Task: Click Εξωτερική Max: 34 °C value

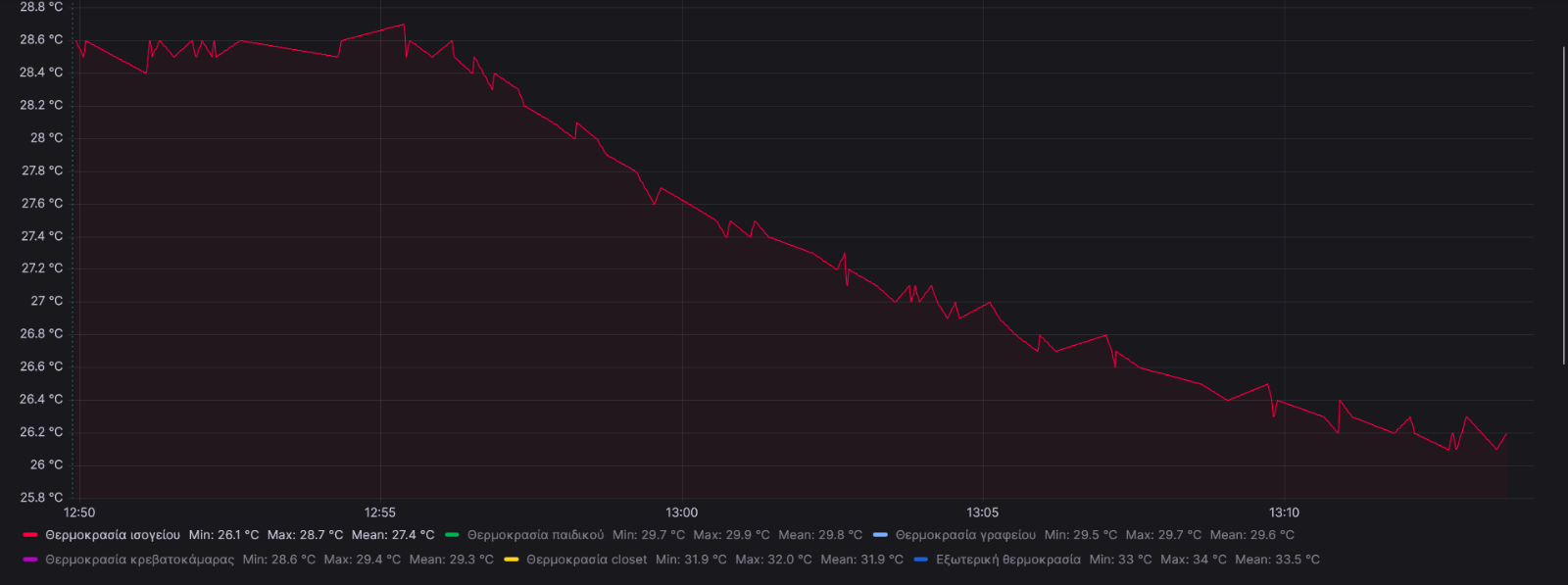Action: coord(1194,560)
